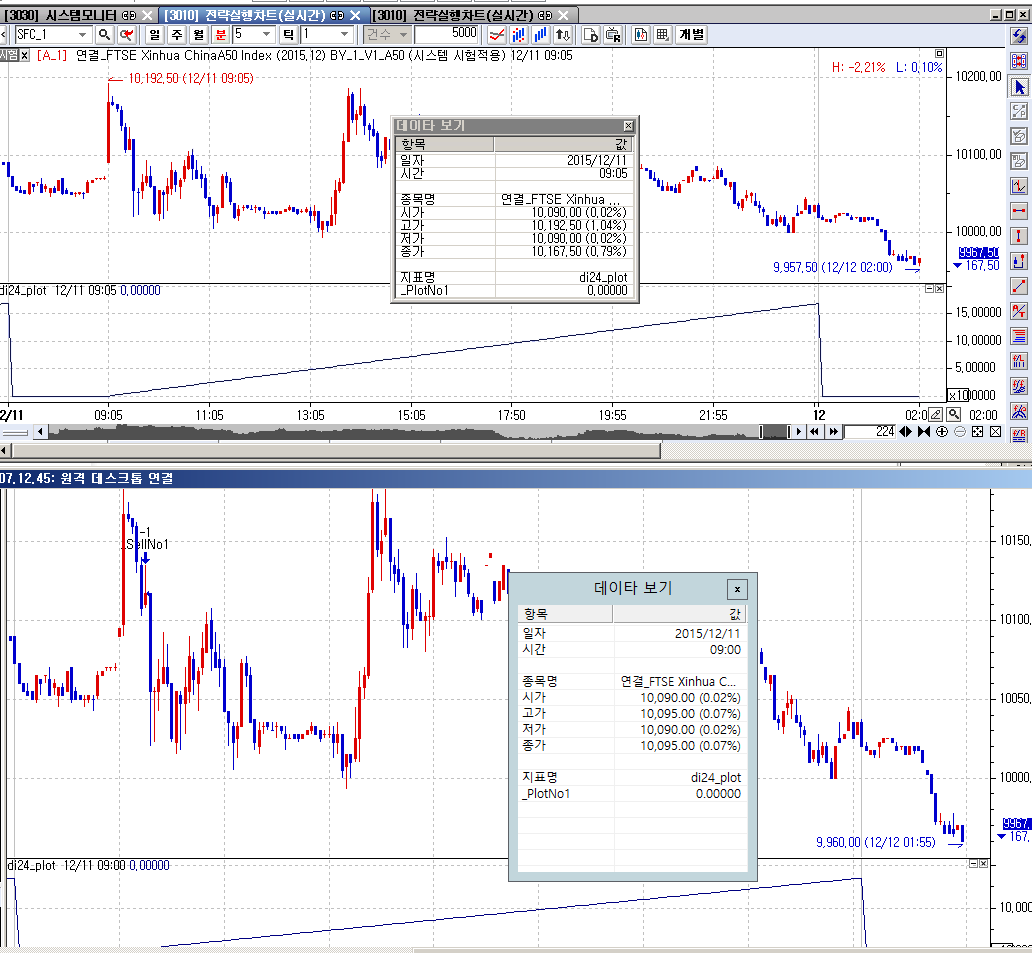This screenshot has height=953, width=1032.
Task: Click the 개별 button in the toolbar
Action: point(692,35)
